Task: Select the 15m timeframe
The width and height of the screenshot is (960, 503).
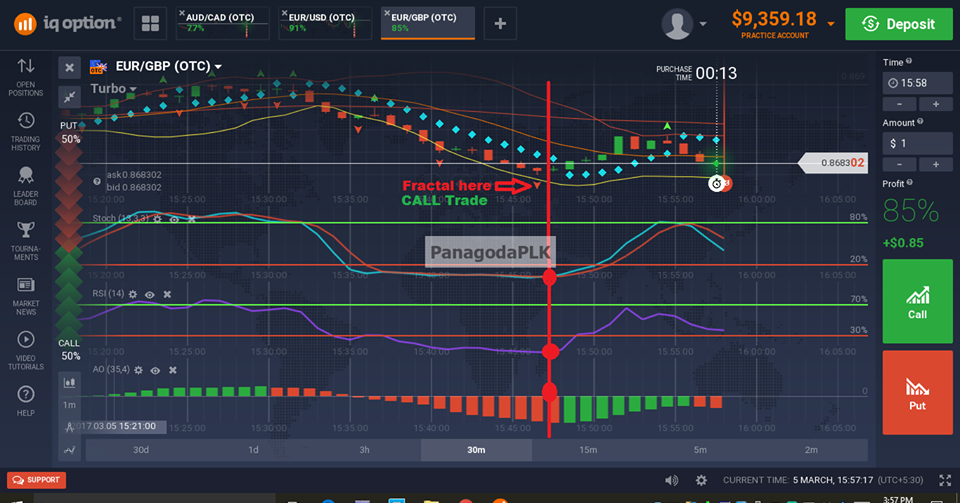Action: click(x=588, y=450)
